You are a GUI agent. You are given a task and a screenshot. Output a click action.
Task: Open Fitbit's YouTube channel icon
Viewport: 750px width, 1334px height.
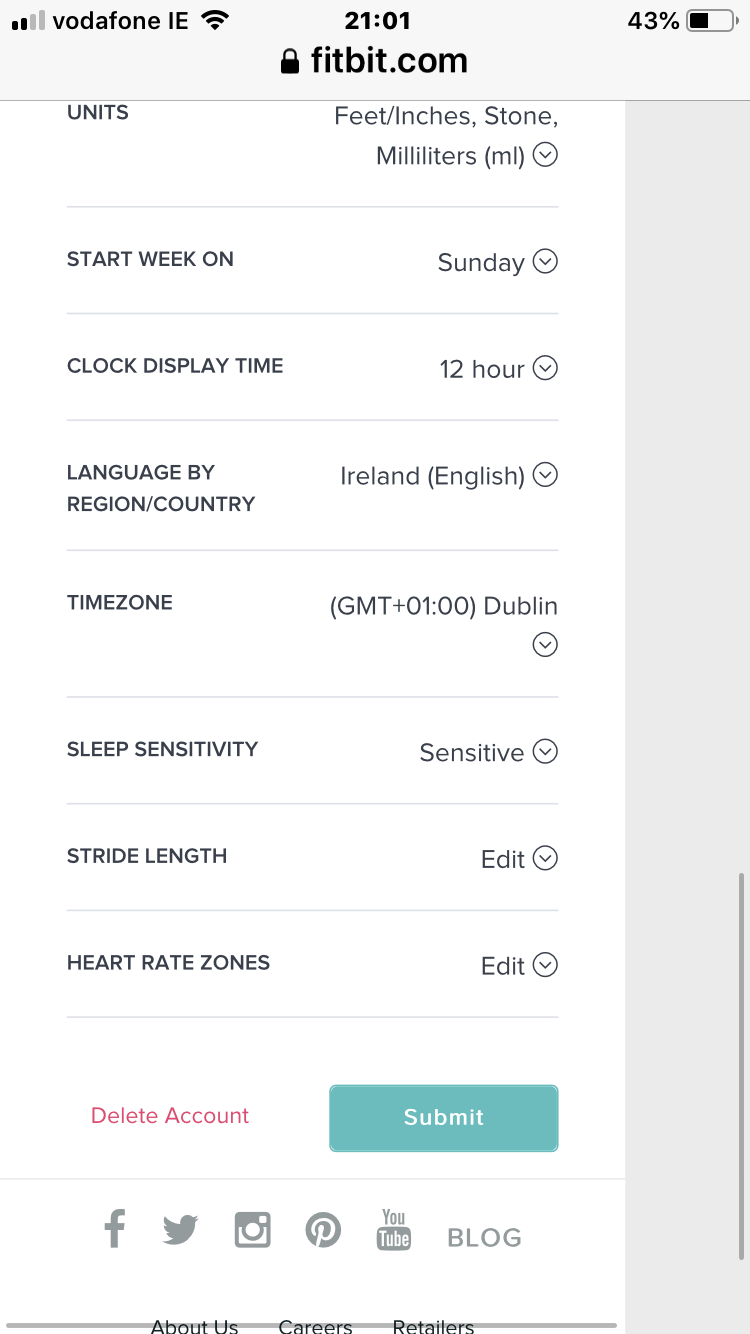(x=394, y=1229)
